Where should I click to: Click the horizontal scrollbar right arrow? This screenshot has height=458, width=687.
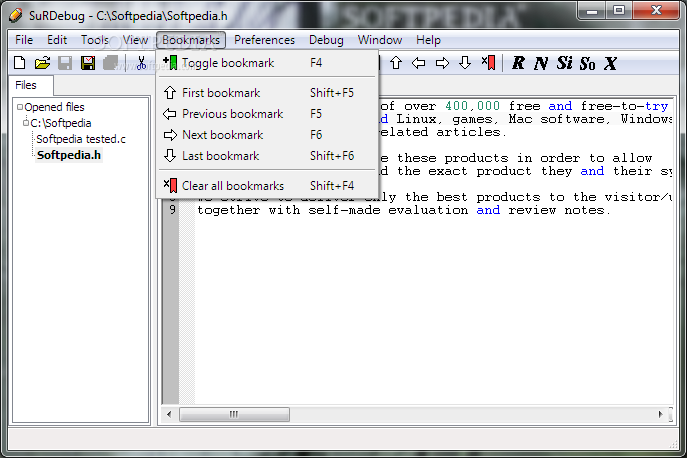[x=660, y=414]
